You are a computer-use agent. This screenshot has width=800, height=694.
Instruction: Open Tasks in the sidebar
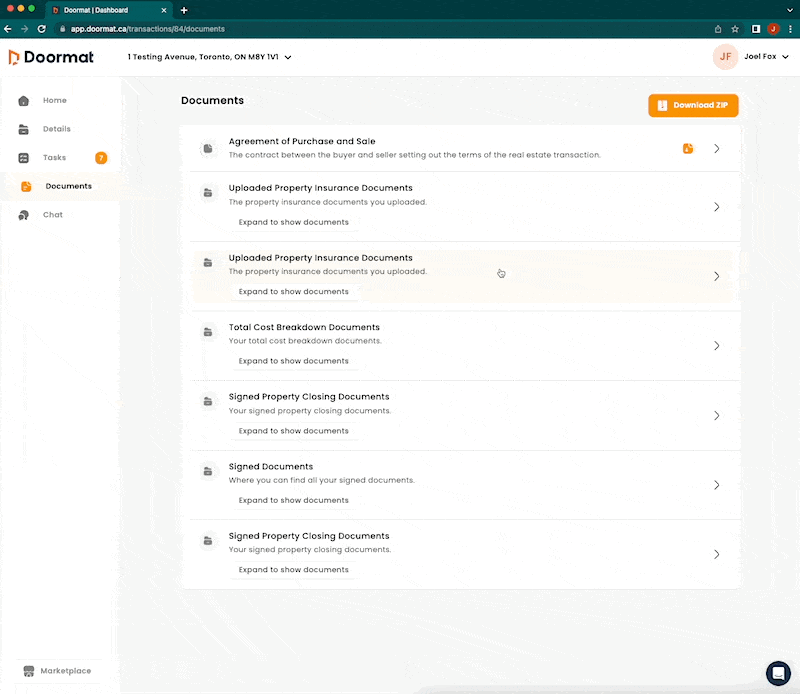pyautogui.click(x=54, y=158)
